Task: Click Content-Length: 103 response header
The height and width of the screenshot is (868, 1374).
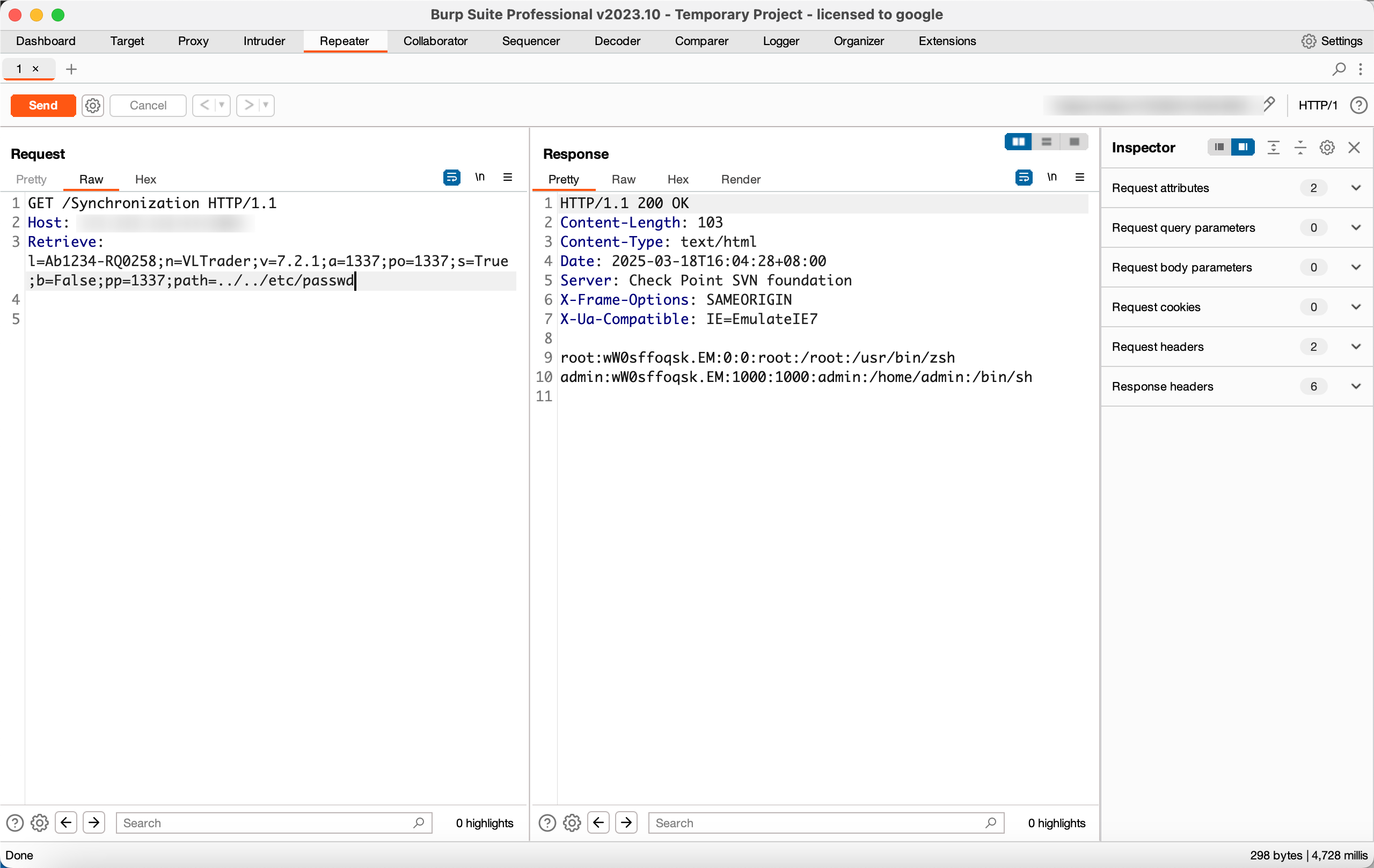Action: (x=641, y=223)
